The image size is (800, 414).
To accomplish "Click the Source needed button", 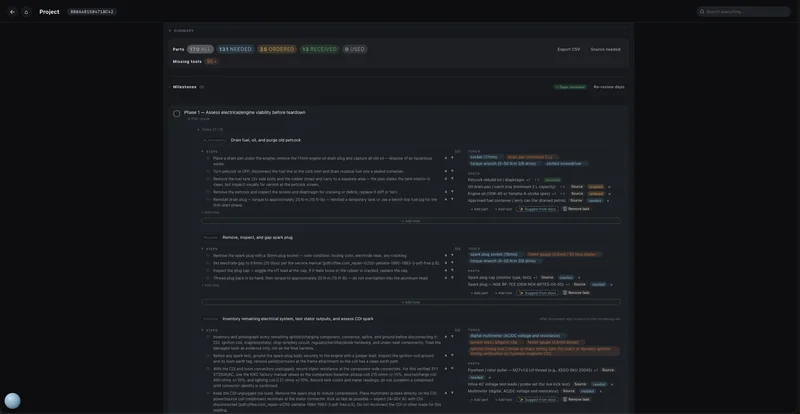I will 606,50.
